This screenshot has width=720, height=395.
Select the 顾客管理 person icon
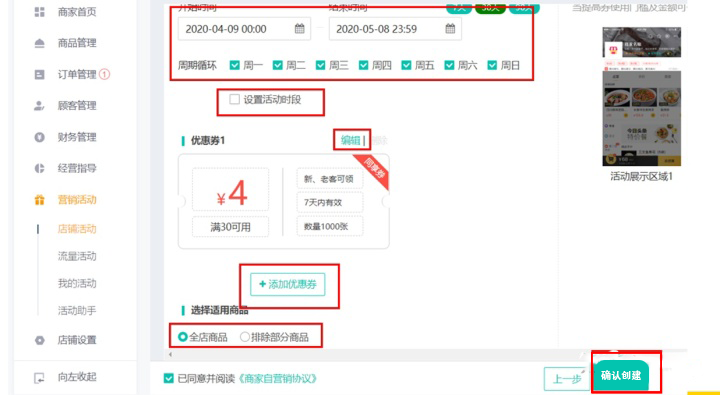point(39,106)
